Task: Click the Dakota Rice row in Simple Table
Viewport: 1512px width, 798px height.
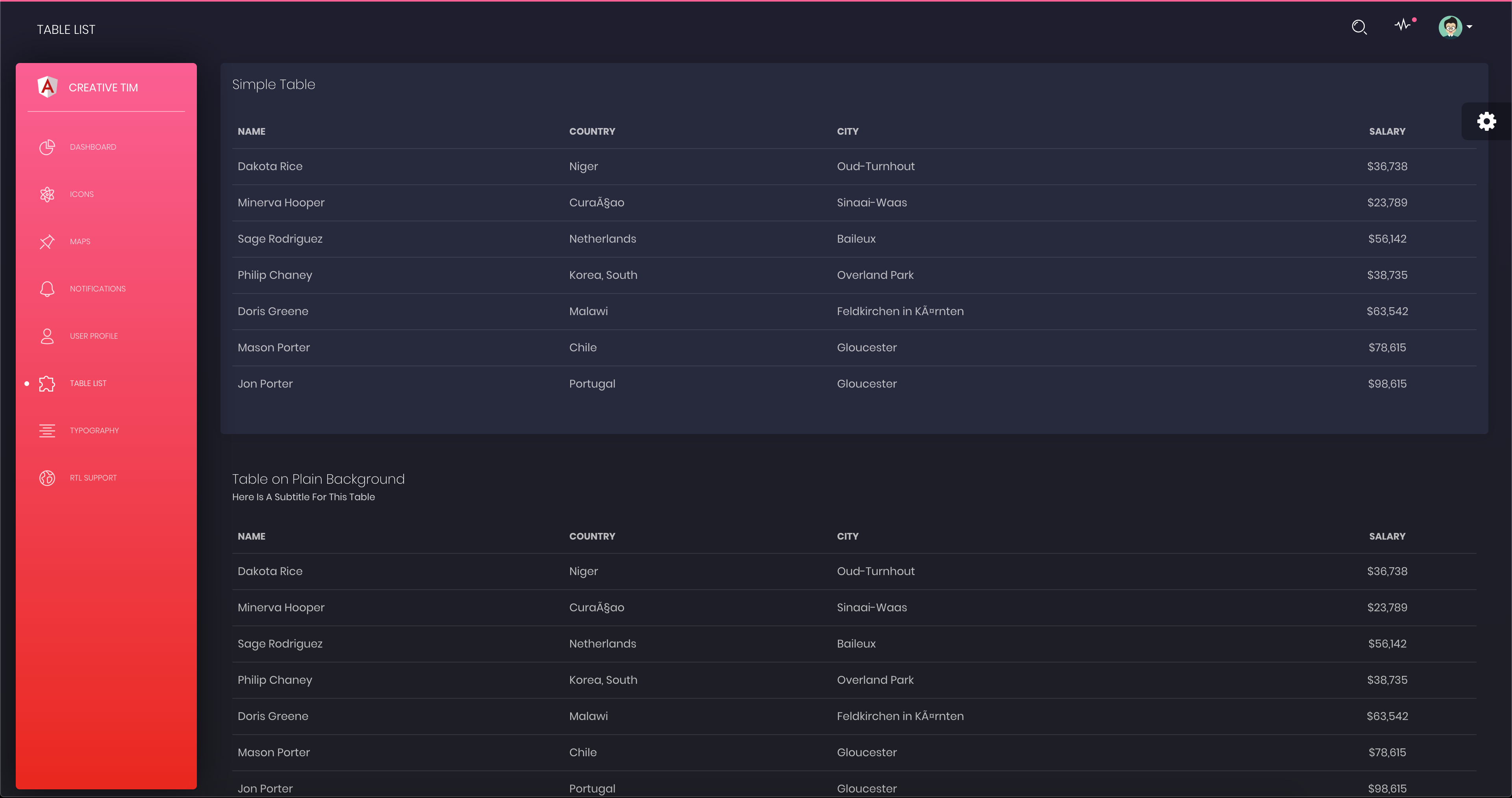Action: tap(270, 166)
